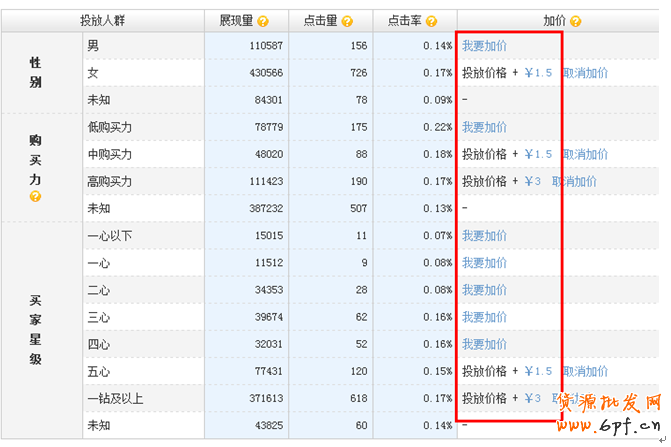The height and width of the screenshot is (447, 671).
Task: Click 我要加价 in the 二心 row
Action: click(x=484, y=290)
